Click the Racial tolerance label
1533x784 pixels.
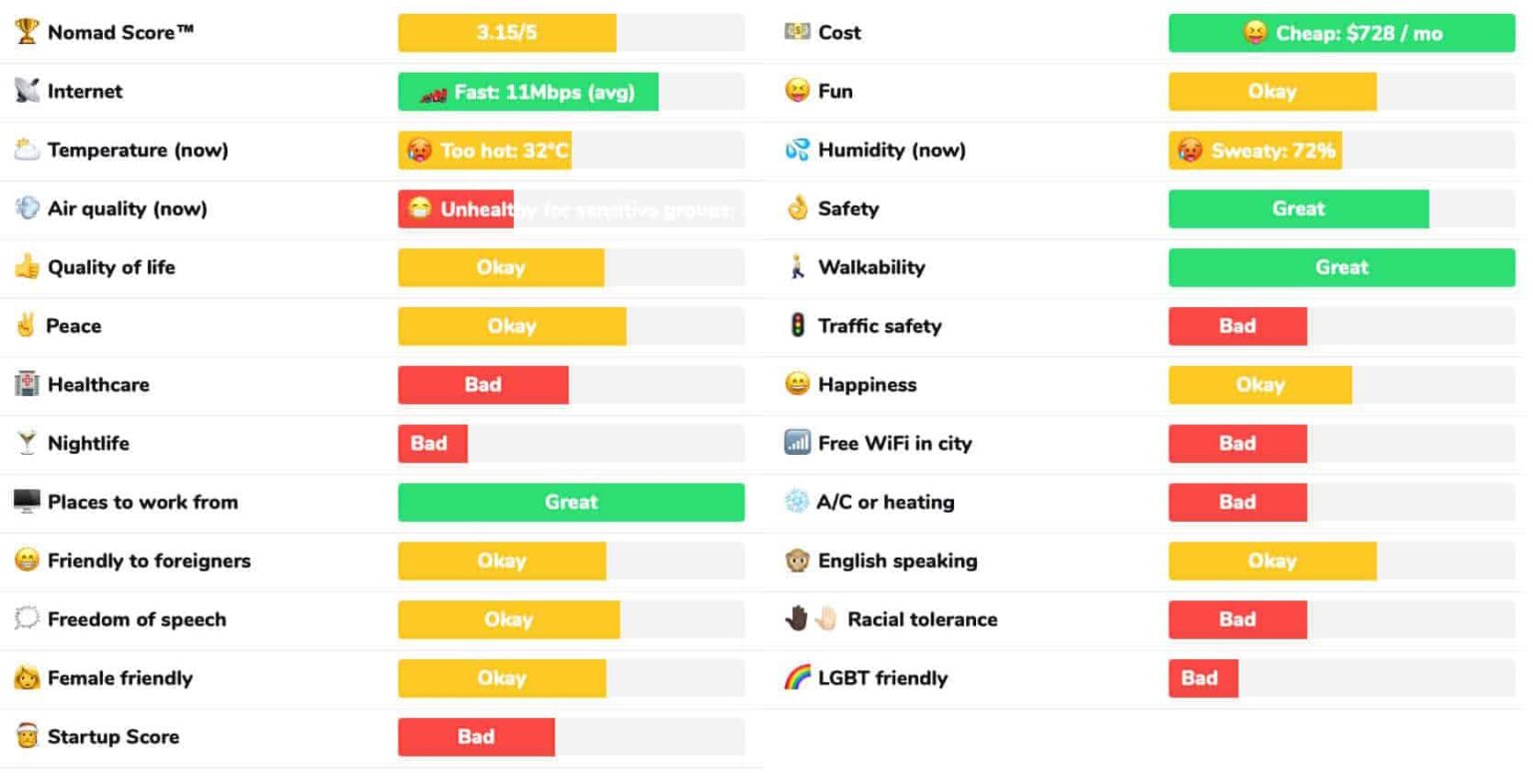click(x=922, y=619)
